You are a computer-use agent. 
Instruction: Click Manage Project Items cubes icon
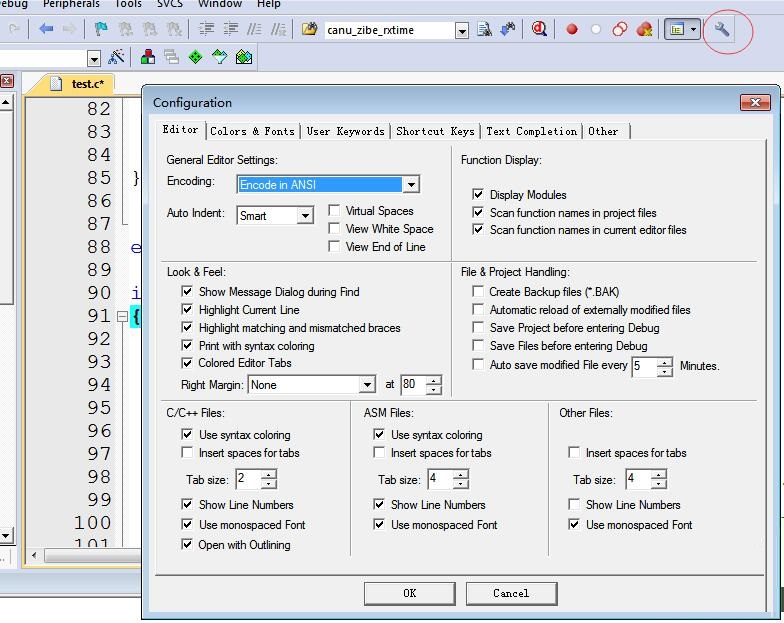coord(148,57)
